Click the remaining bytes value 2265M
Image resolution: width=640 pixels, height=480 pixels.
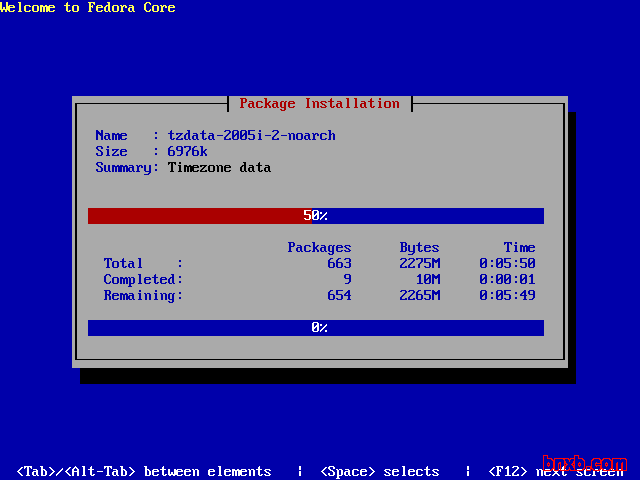(419, 296)
